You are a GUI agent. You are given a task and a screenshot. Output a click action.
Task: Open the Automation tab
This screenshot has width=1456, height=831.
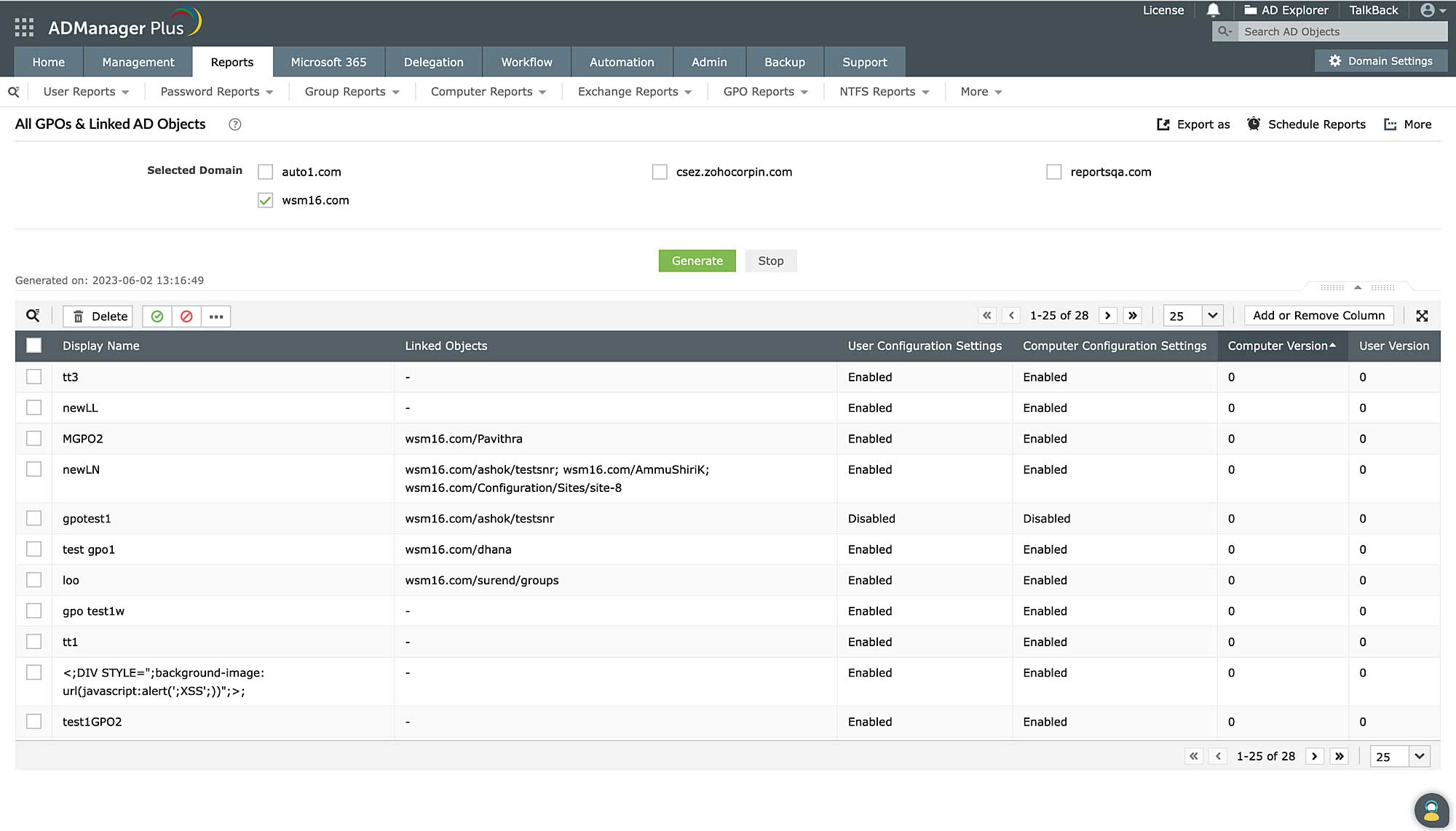[x=622, y=63]
